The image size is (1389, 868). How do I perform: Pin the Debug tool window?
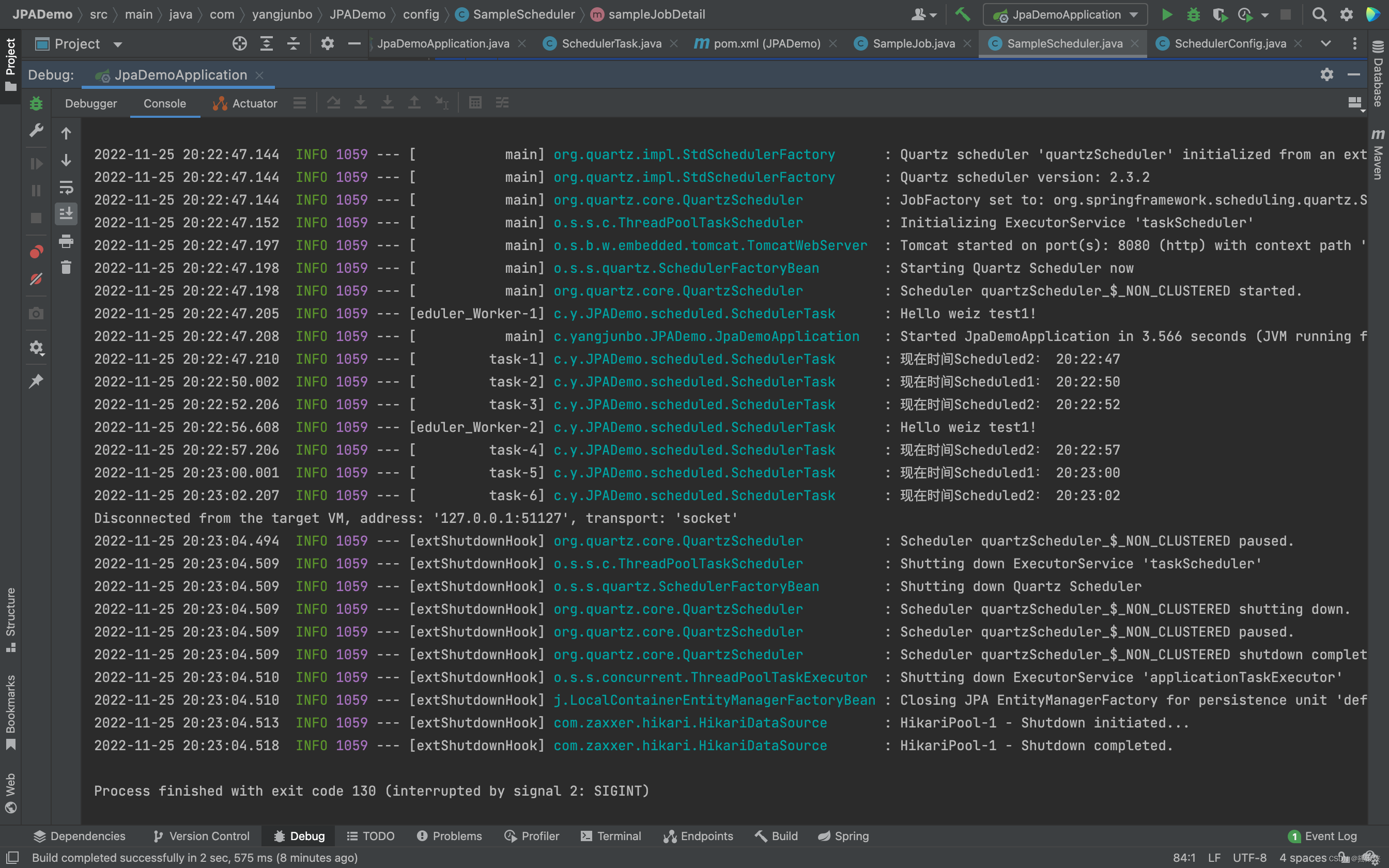(36, 381)
